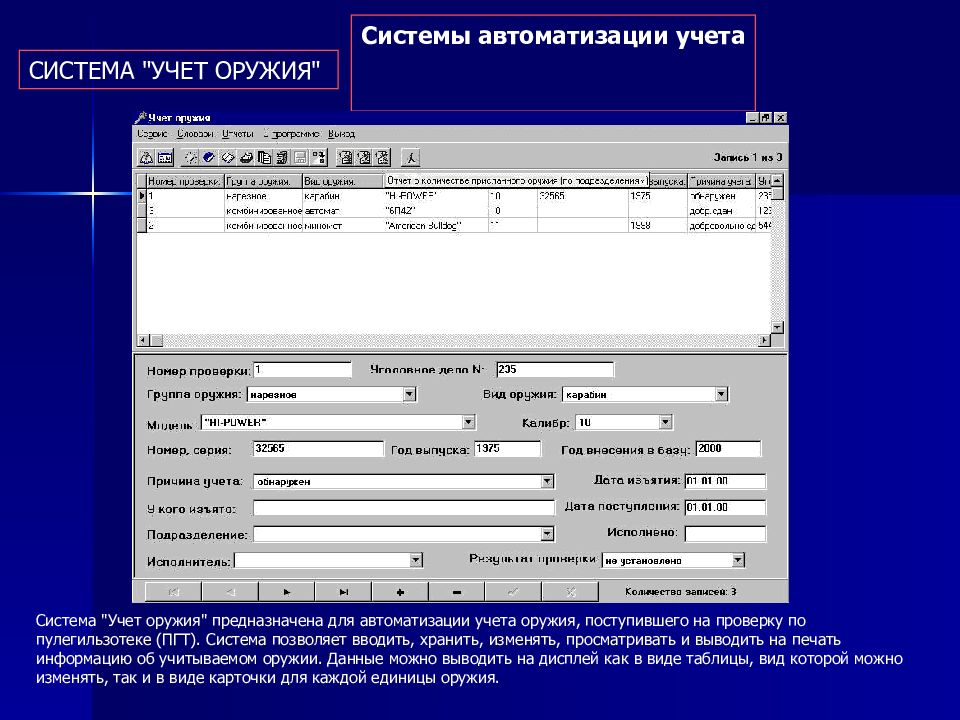Expand the Вид оружия dropdown
The width and height of the screenshot is (960, 720).
(721, 395)
